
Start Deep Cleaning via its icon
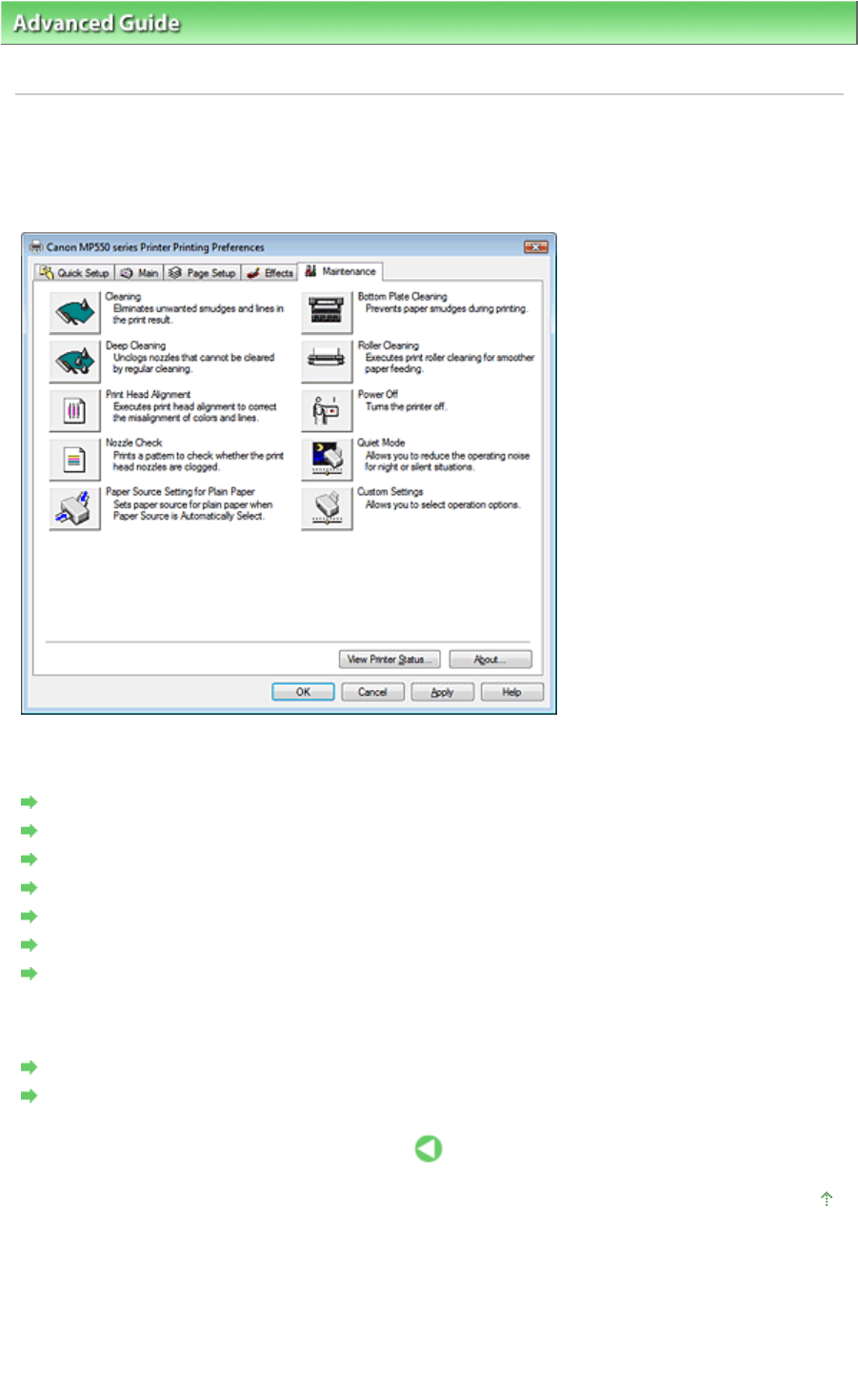[74, 362]
